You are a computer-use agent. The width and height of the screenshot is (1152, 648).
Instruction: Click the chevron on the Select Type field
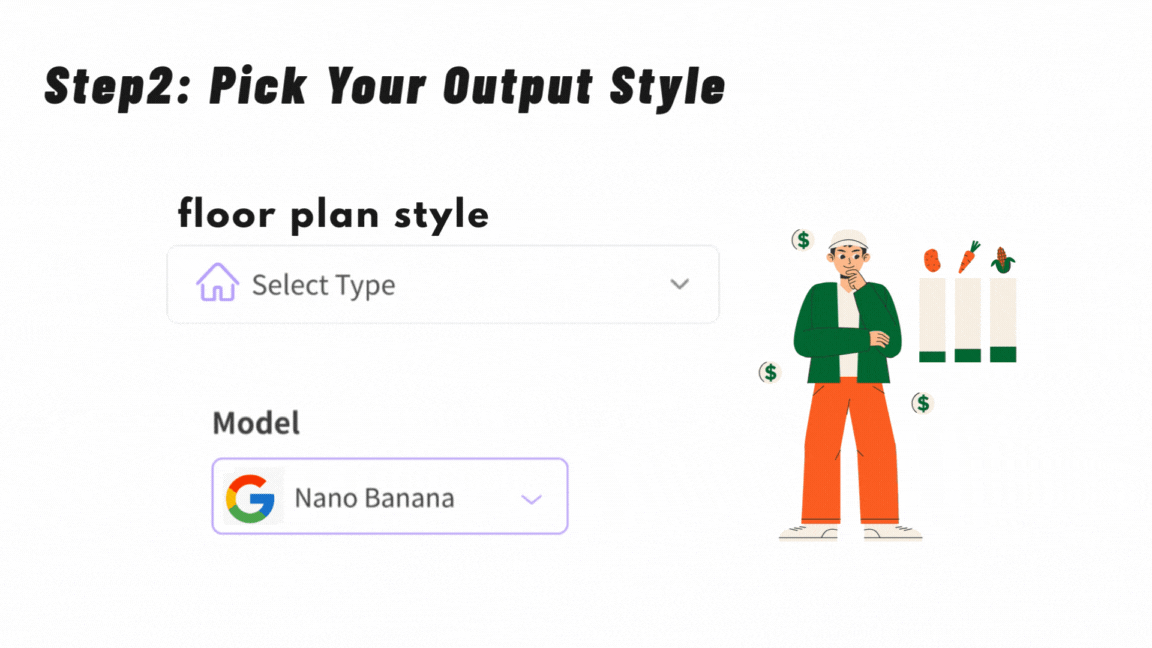coord(679,285)
